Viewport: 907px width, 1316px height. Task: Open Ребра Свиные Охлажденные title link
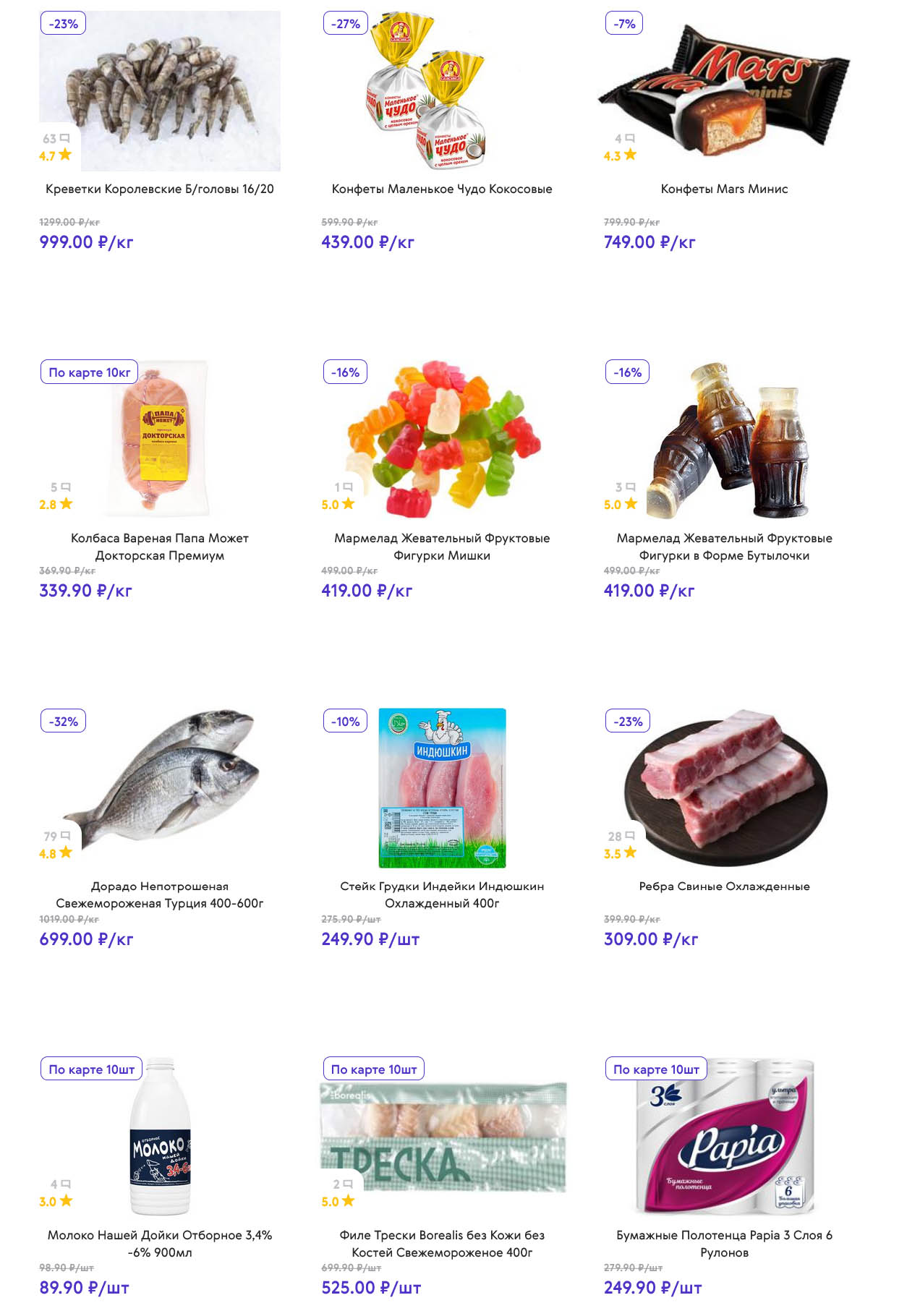point(724,886)
